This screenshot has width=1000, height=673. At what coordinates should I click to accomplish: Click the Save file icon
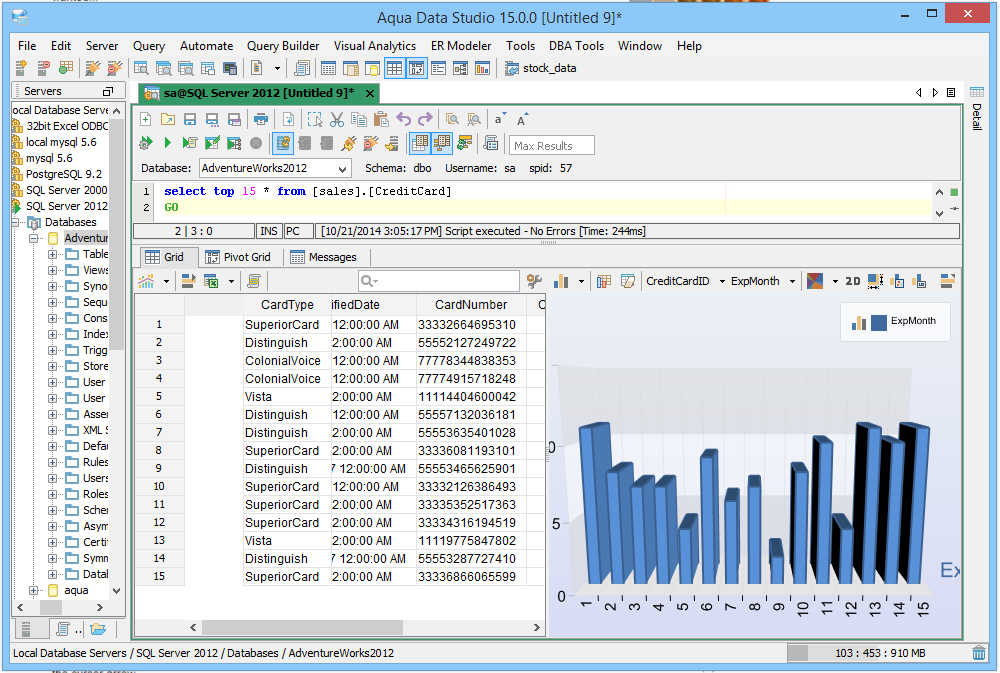point(190,119)
